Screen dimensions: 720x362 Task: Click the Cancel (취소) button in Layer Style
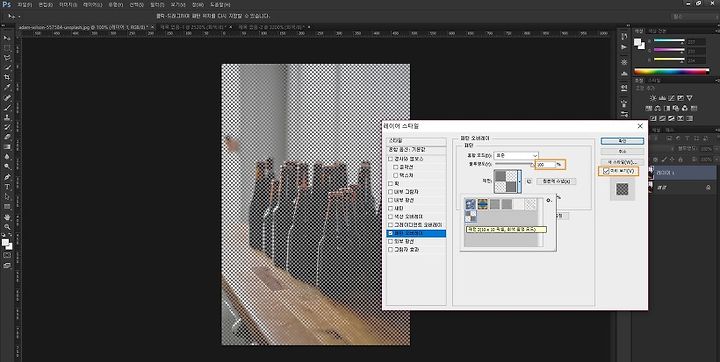pyautogui.click(x=622, y=151)
